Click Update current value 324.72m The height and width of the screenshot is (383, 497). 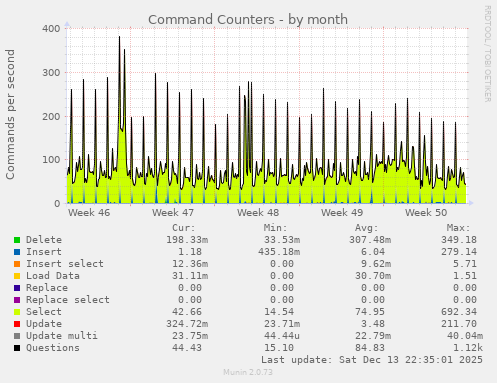(187, 324)
